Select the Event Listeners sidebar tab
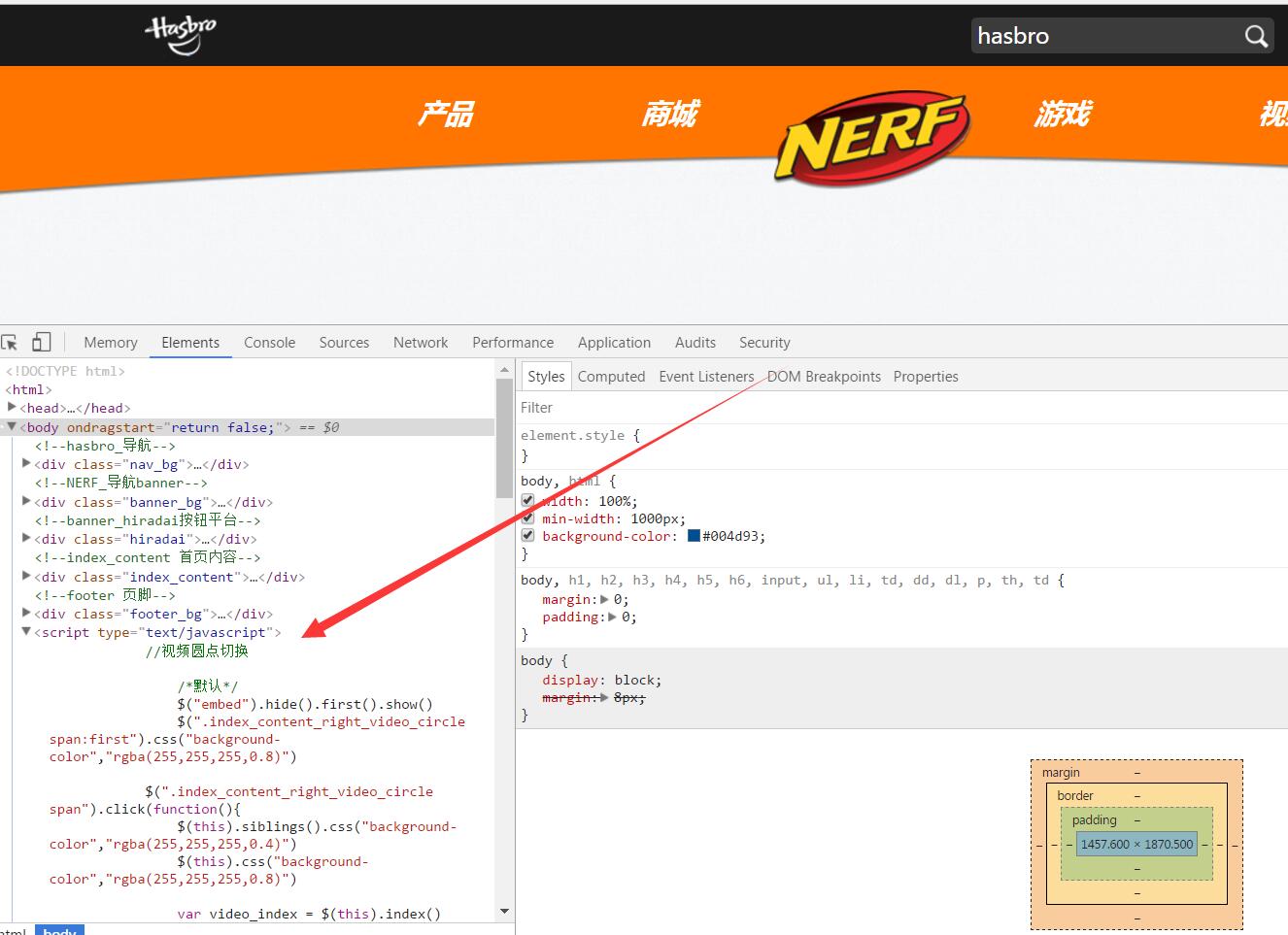 point(706,377)
